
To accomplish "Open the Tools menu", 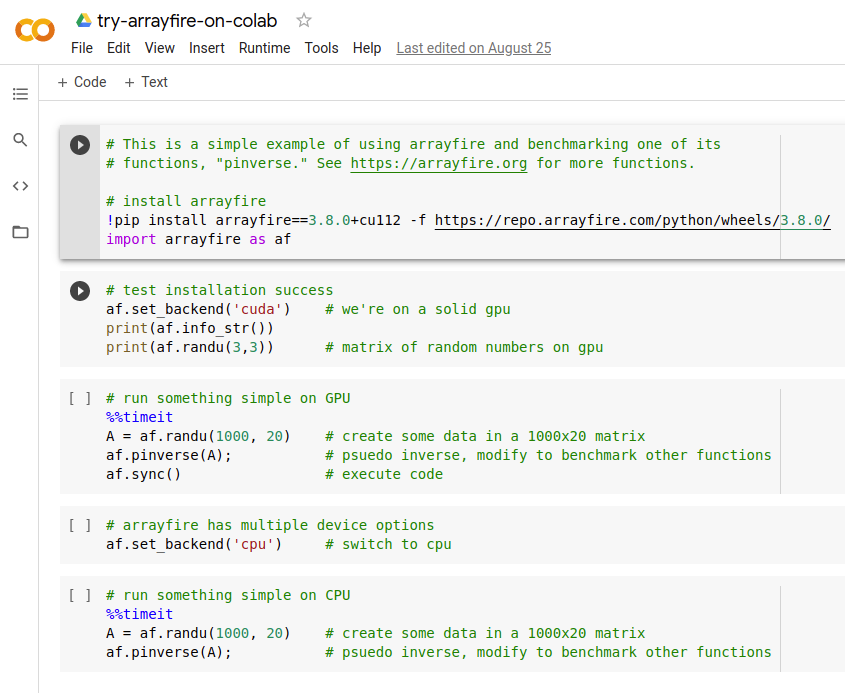I will [321, 47].
